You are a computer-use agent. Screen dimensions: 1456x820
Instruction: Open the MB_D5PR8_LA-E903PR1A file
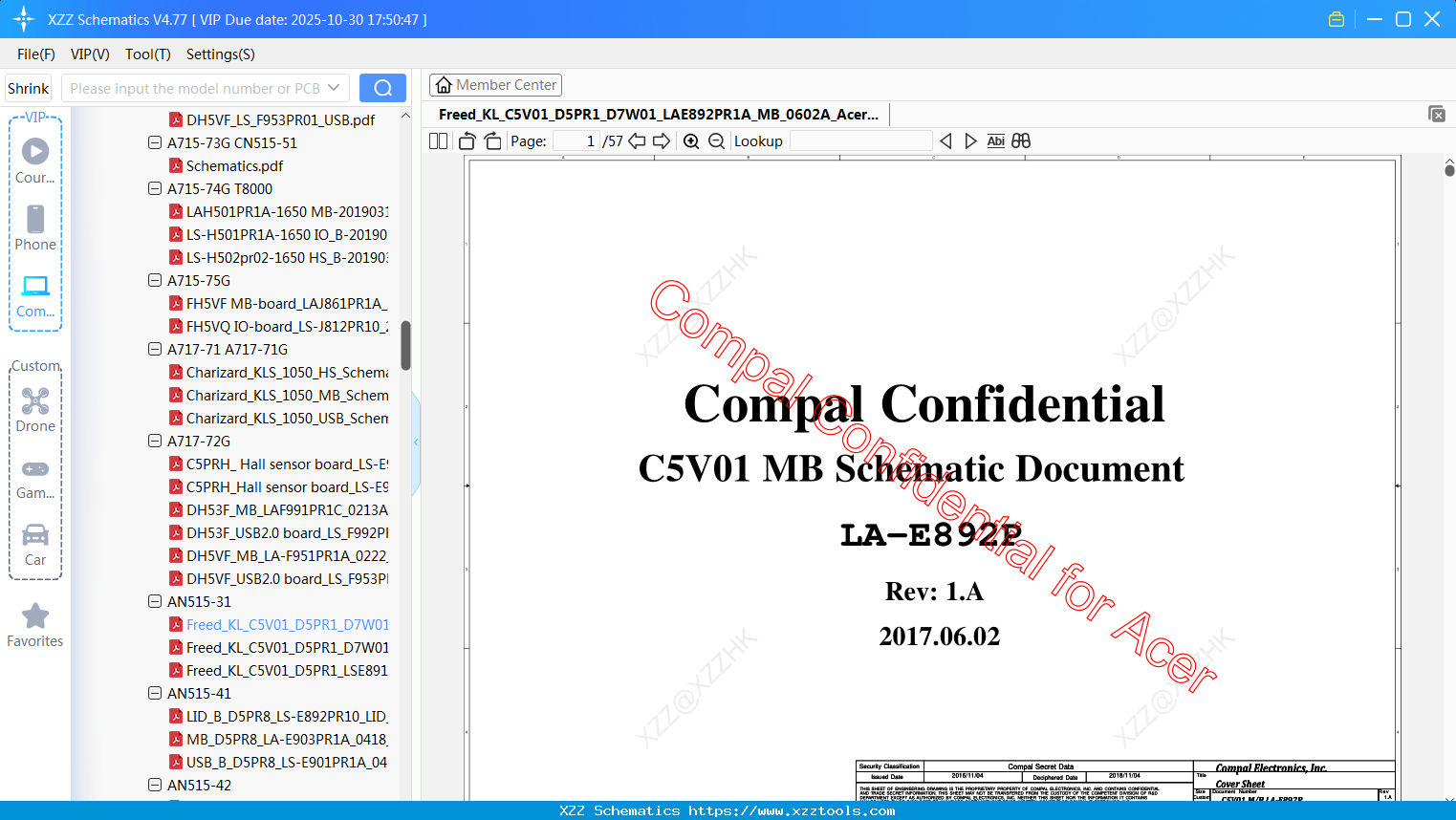coord(278,740)
